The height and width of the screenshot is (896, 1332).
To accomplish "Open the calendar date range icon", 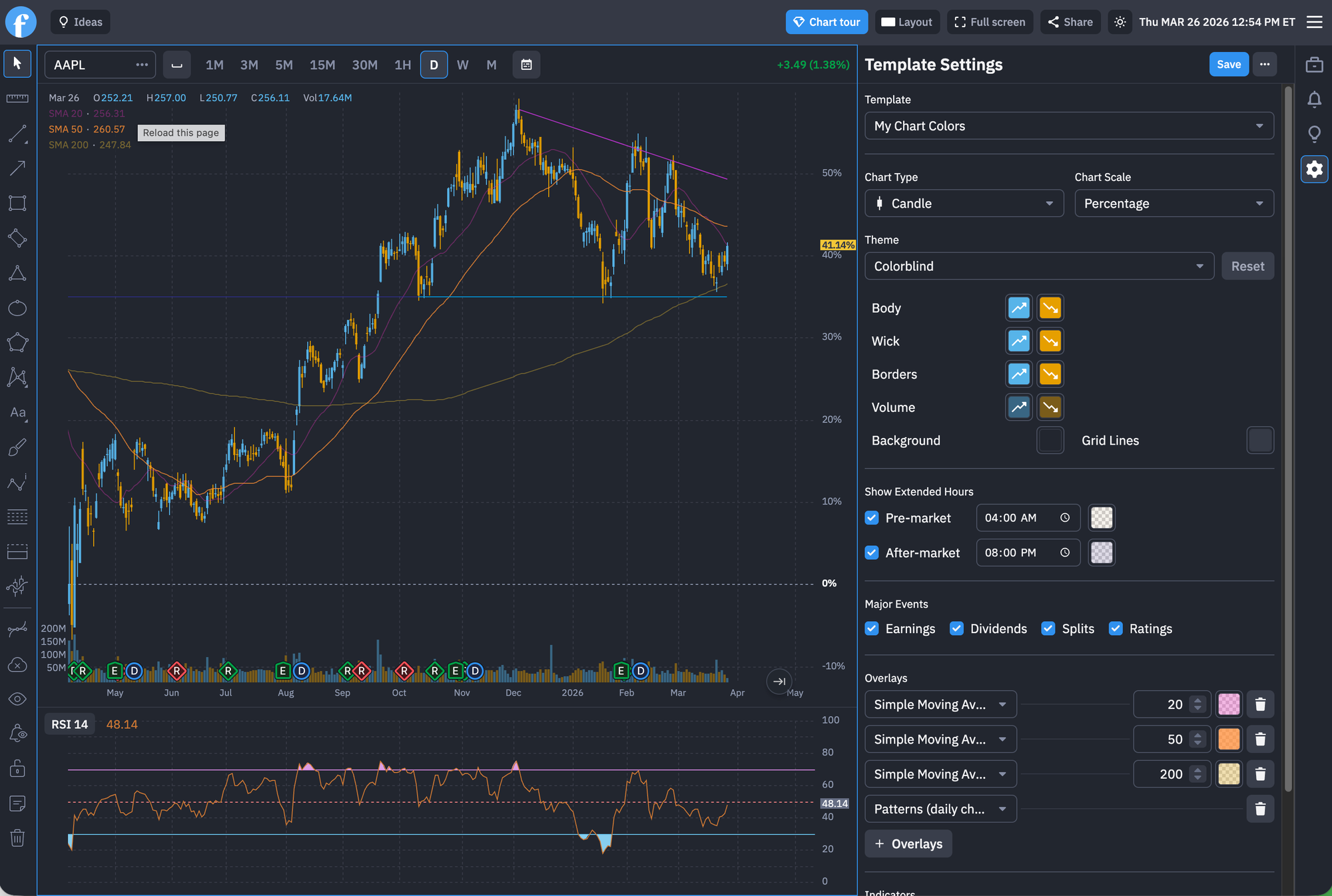I will pyautogui.click(x=526, y=65).
